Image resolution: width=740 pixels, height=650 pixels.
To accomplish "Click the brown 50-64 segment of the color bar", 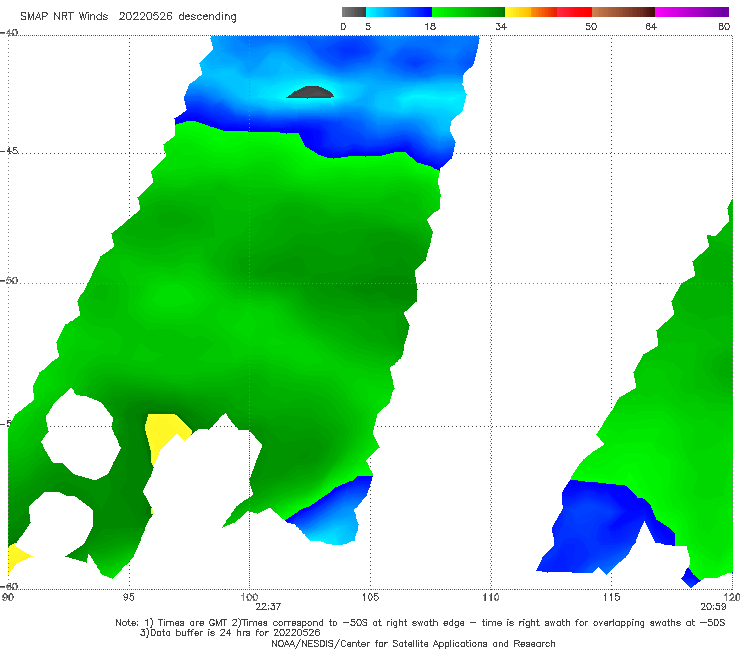I will 623,12.
